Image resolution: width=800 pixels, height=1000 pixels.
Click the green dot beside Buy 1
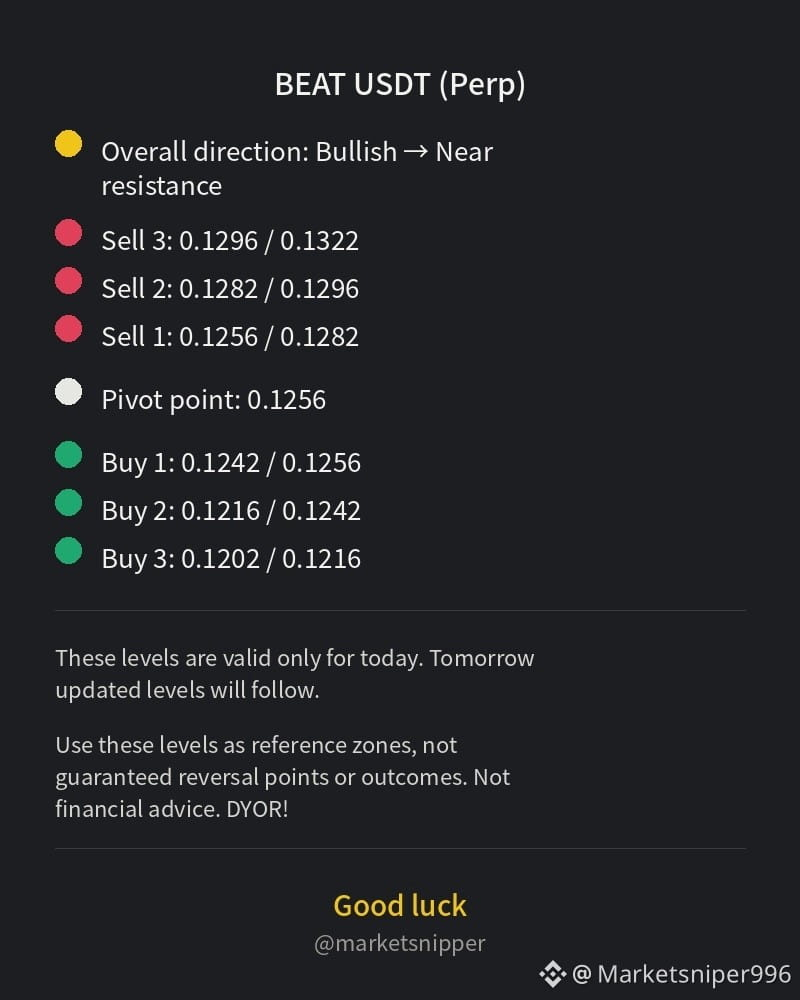click(68, 455)
